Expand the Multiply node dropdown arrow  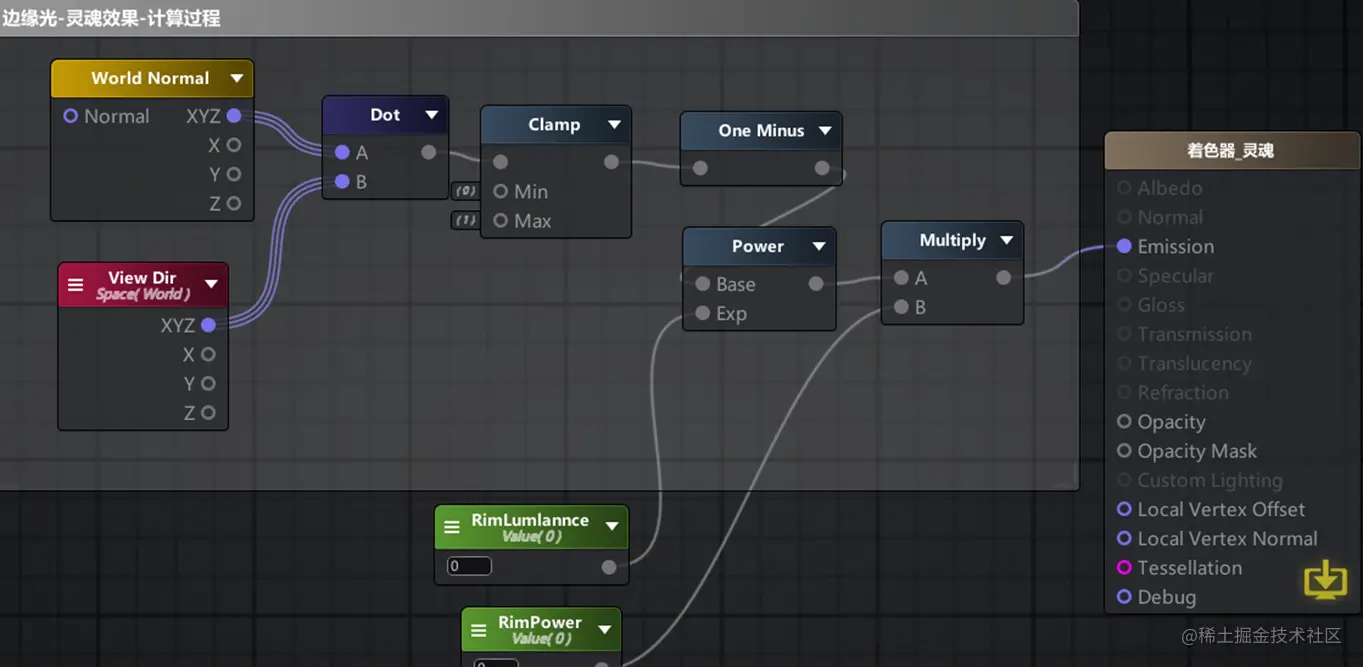click(1006, 240)
